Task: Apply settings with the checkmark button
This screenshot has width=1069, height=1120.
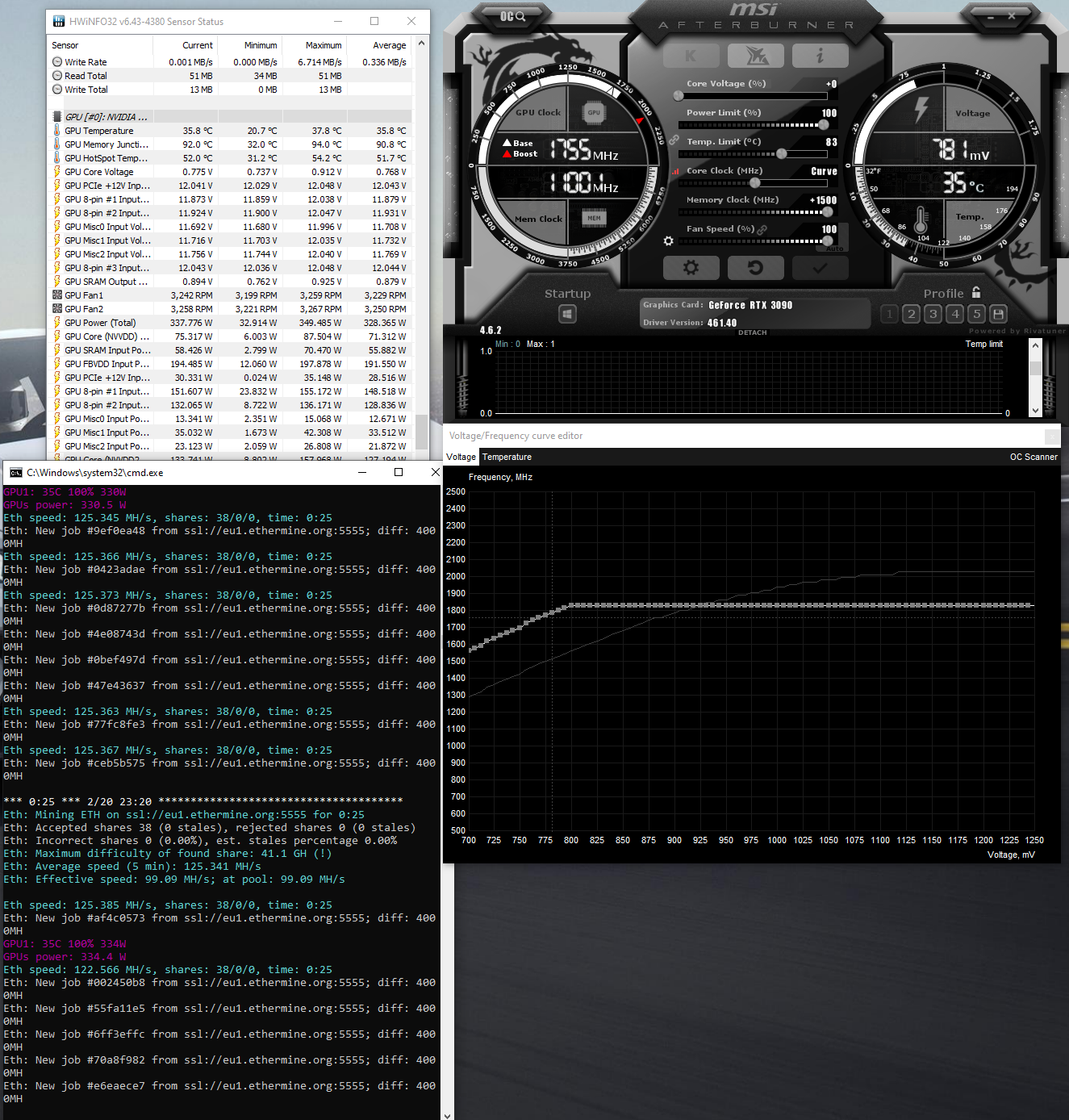Action: (820, 268)
